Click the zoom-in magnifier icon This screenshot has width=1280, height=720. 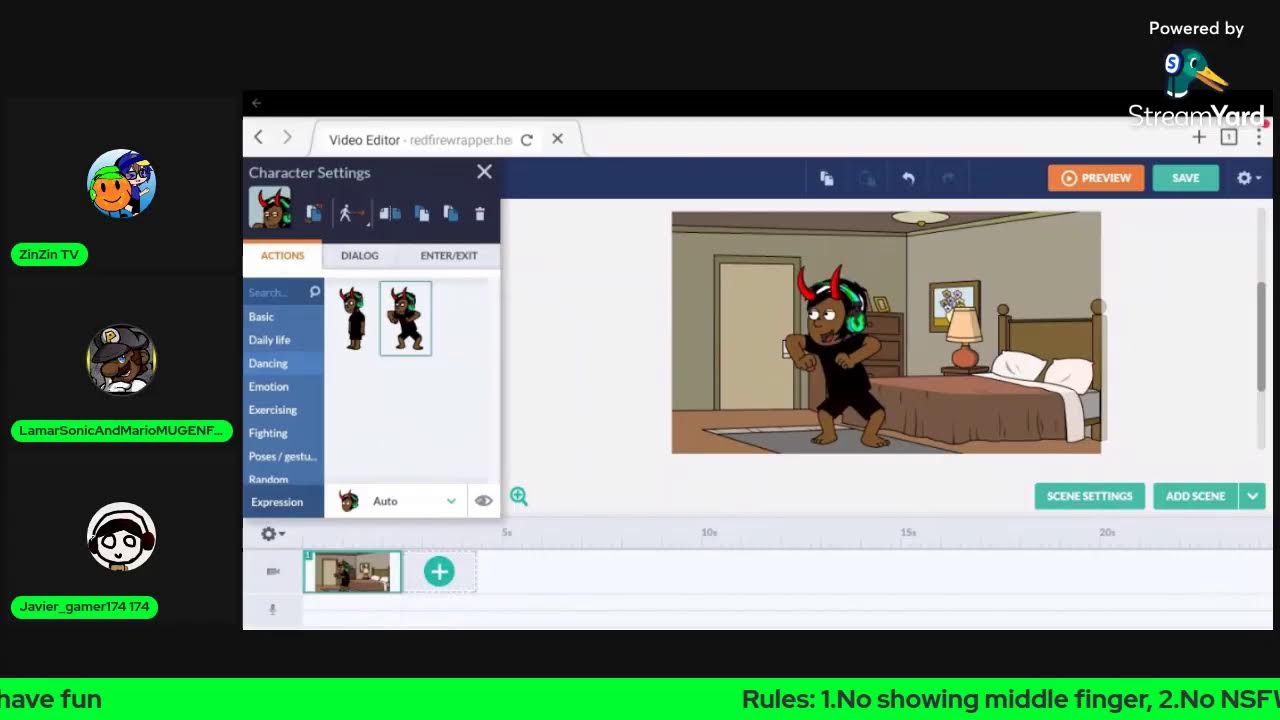tap(519, 496)
